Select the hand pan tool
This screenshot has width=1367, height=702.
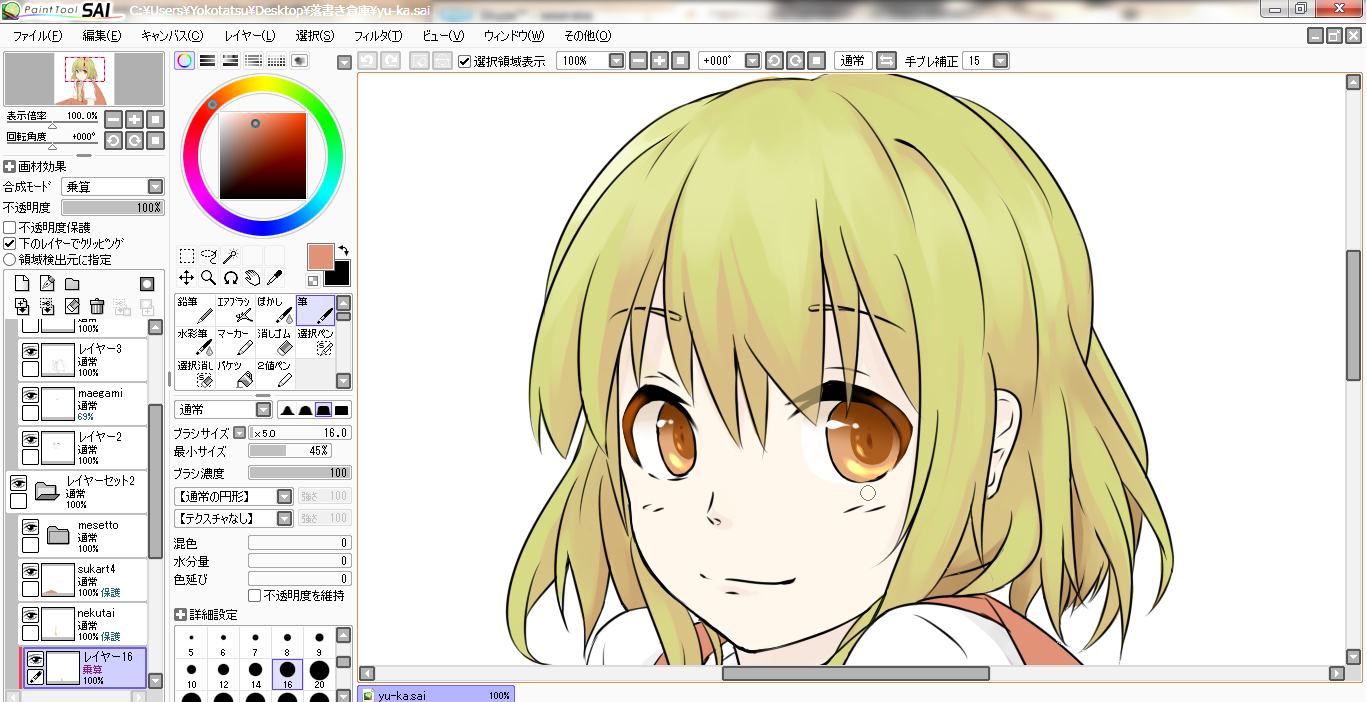pos(253,277)
